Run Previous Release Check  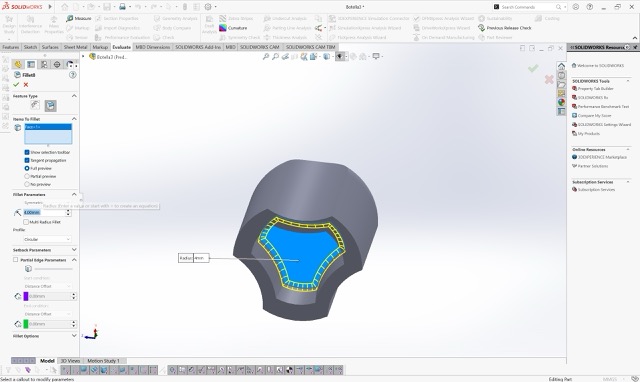coord(504,28)
